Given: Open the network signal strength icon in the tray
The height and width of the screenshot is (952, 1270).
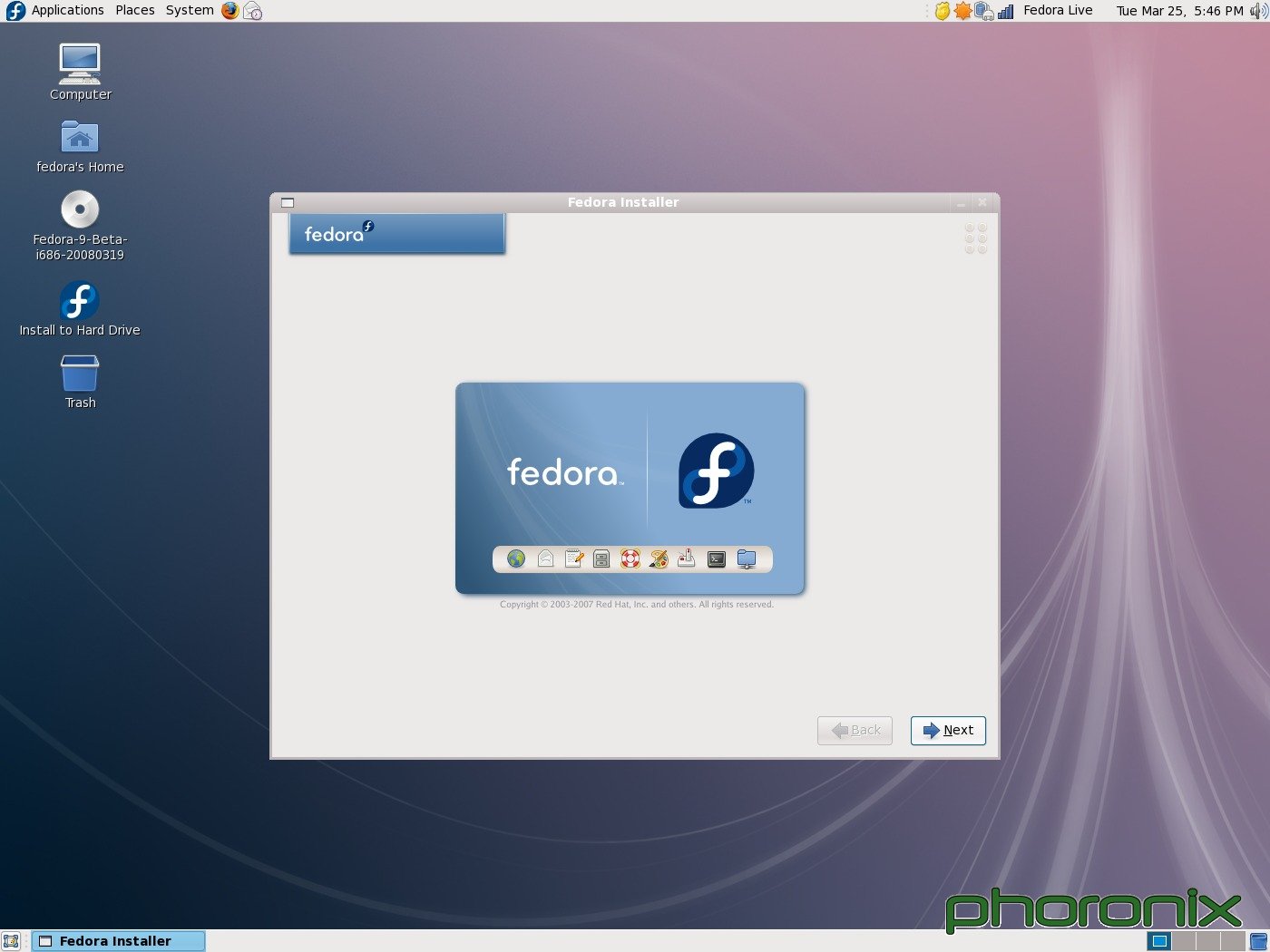Looking at the screenshot, I should [1005, 11].
